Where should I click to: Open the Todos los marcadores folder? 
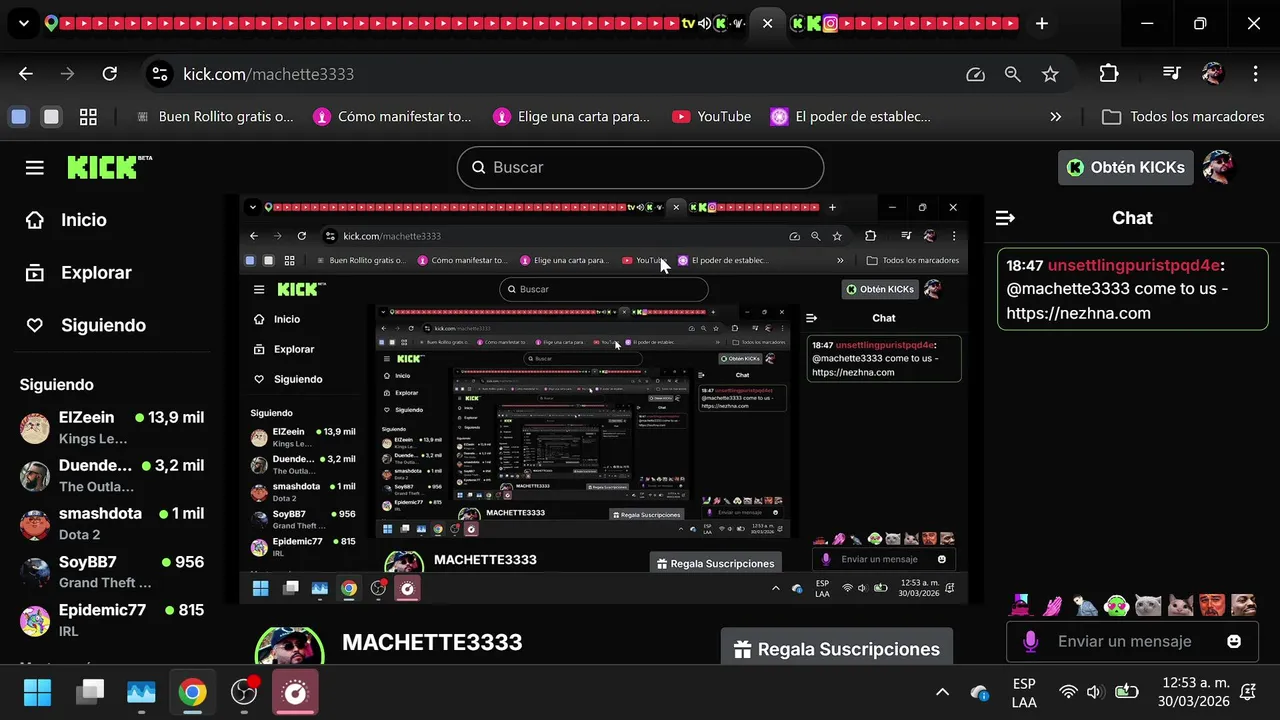pyautogui.click(x=1183, y=117)
